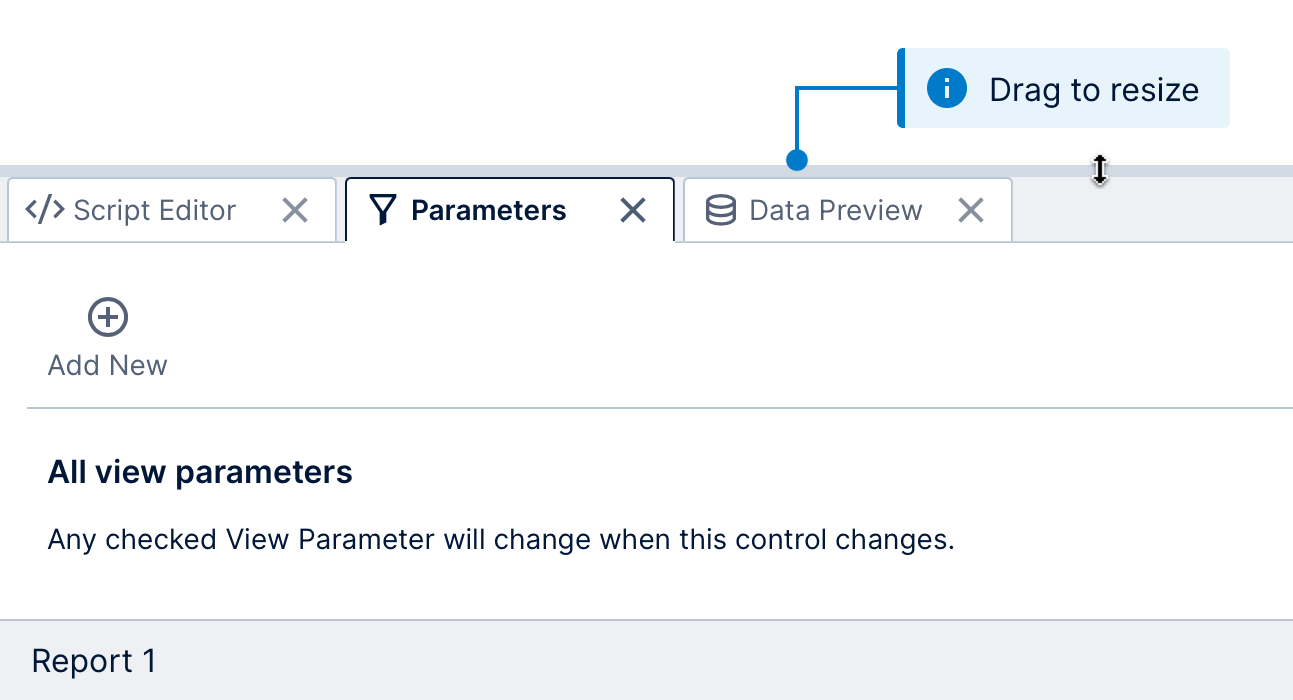The image size is (1293, 700).
Task: Click the empty tab strip right of Data Preview
Action: click(x=1150, y=212)
